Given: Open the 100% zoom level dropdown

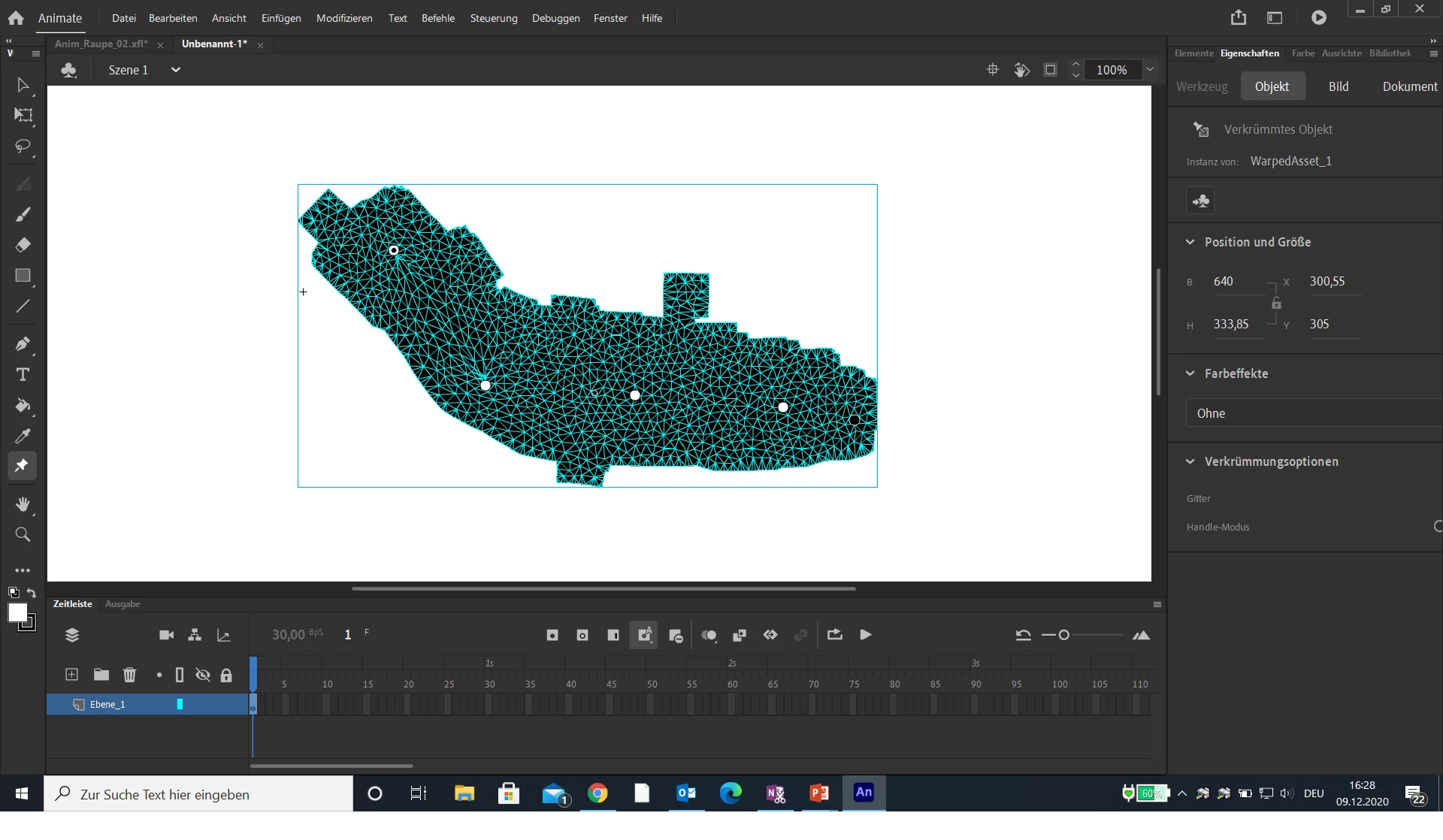Looking at the screenshot, I should point(1149,70).
